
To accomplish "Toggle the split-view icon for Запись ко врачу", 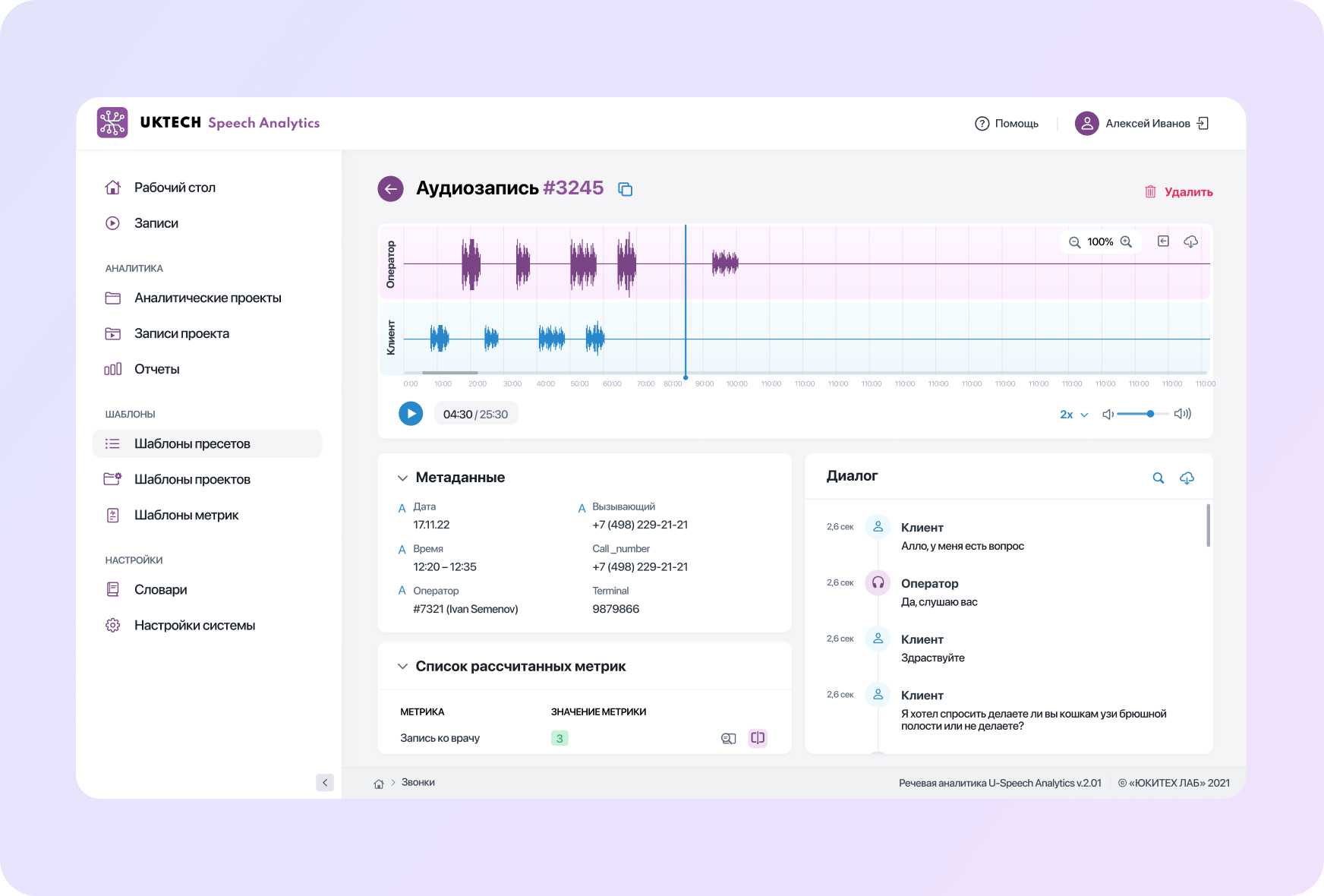I will [x=757, y=738].
